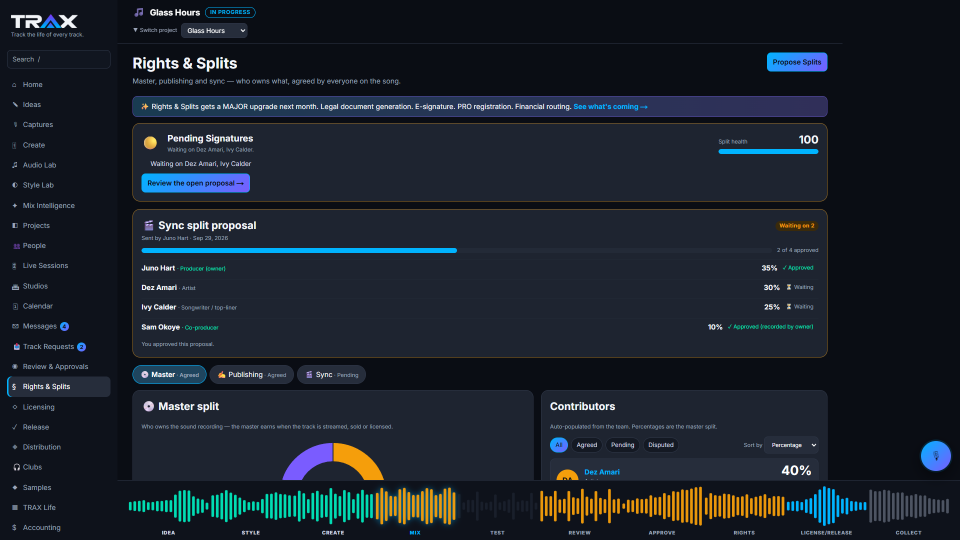Viewport: 960px width, 540px height.
Task: Jump to the IDEA stage on waveform
Action: (168, 509)
